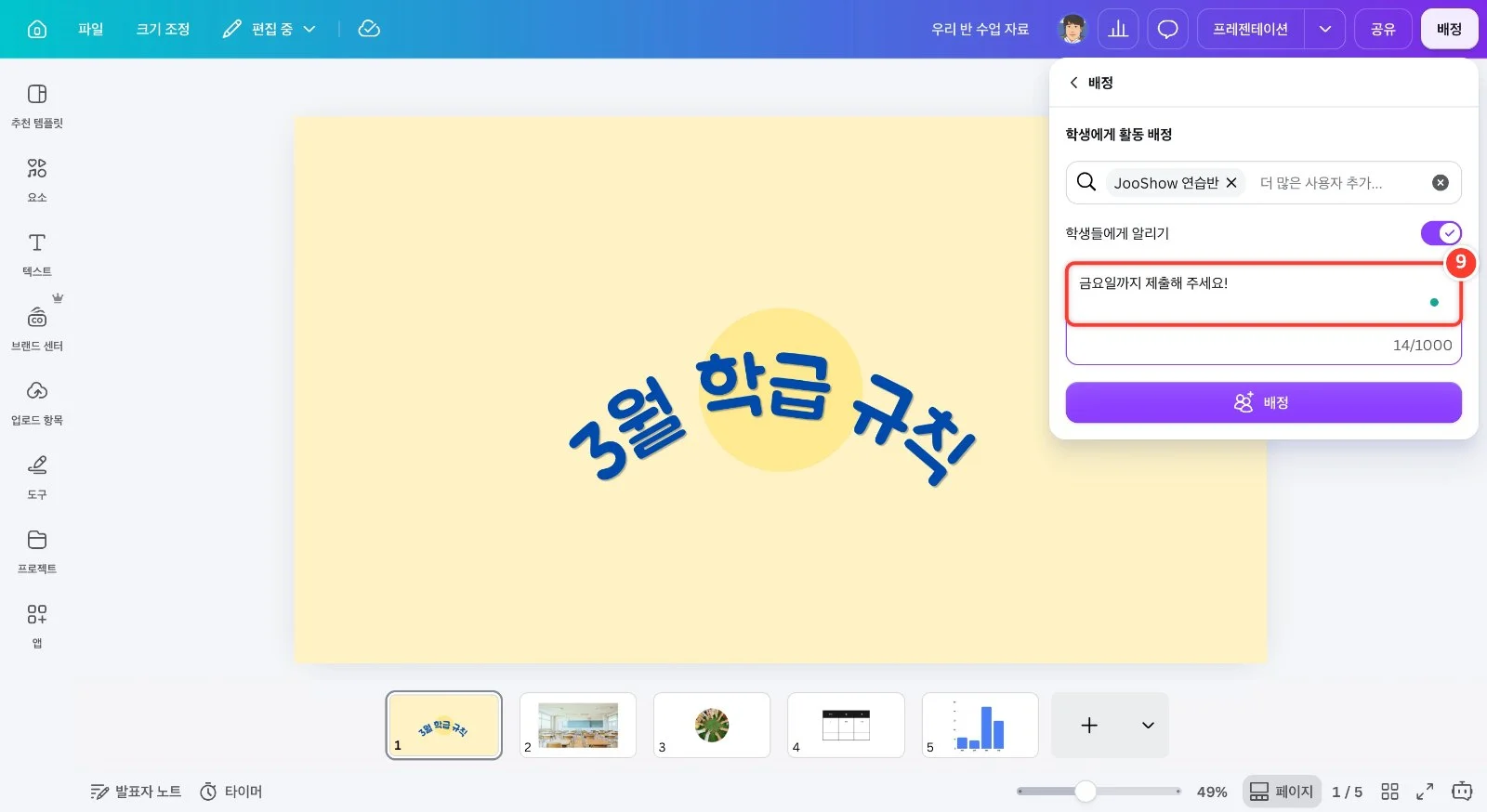Click the 49% zoom level

[x=1212, y=792]
